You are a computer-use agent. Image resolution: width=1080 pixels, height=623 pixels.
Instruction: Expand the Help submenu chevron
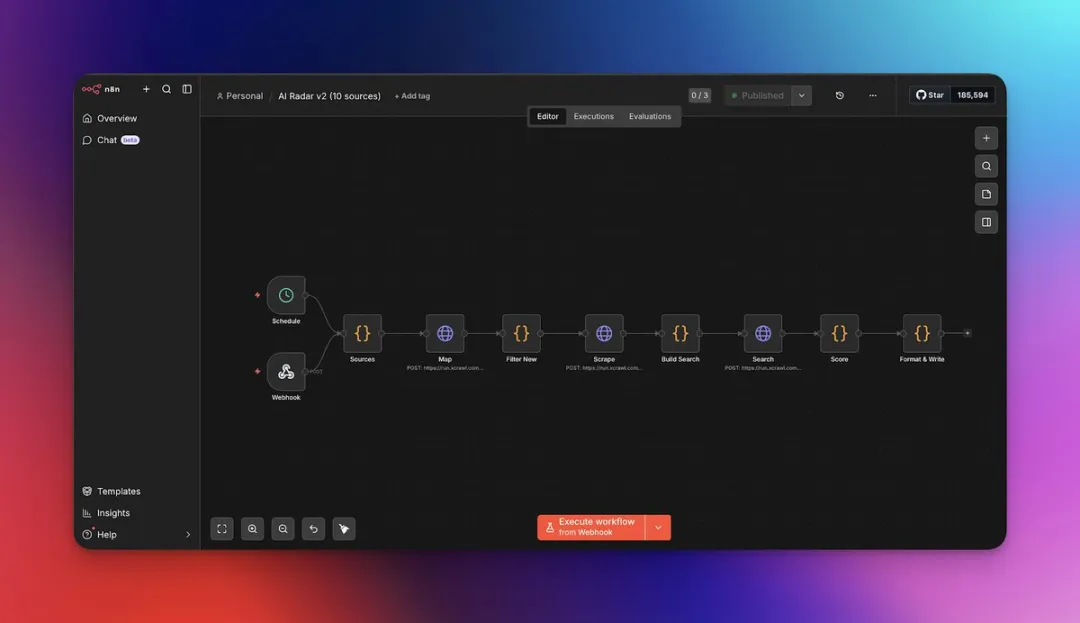point(188,535)
